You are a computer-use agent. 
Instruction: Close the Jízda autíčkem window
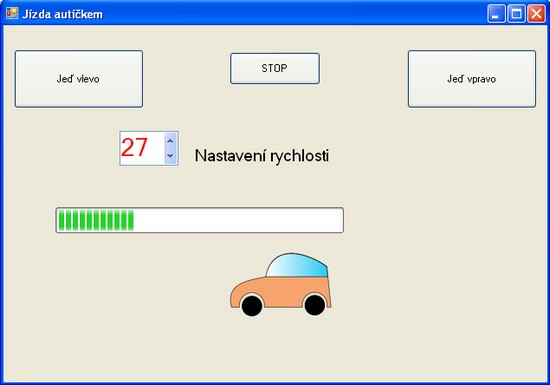point(536,14)
